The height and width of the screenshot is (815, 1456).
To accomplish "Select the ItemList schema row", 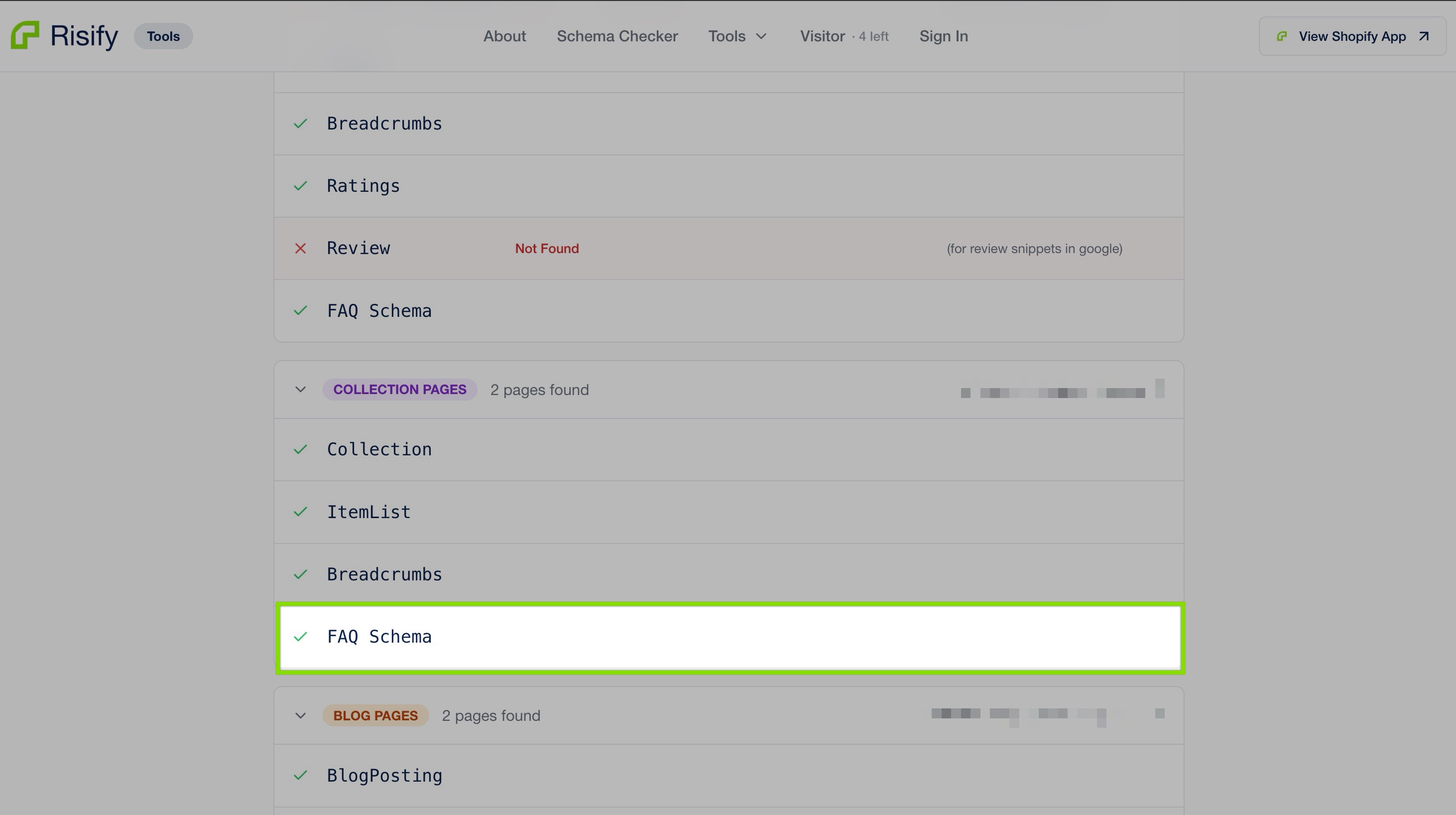I will point(728,513).
